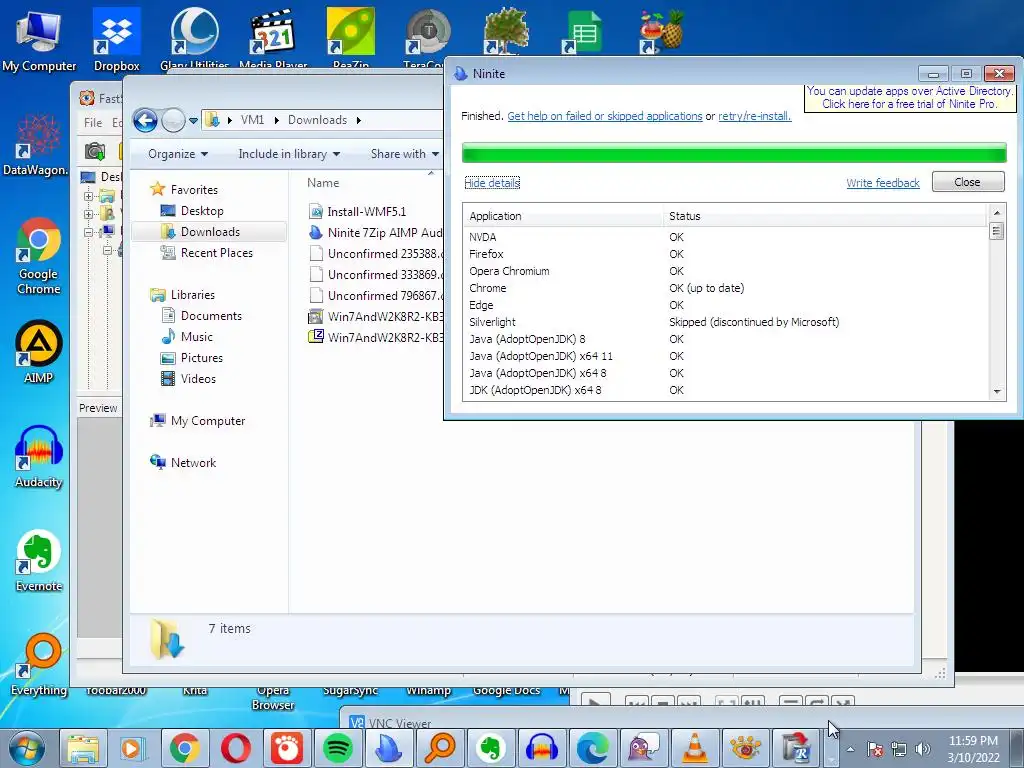Launch Glary Utilities desktop shortcut
The image size is (1024, 768).
pos(194,39)
